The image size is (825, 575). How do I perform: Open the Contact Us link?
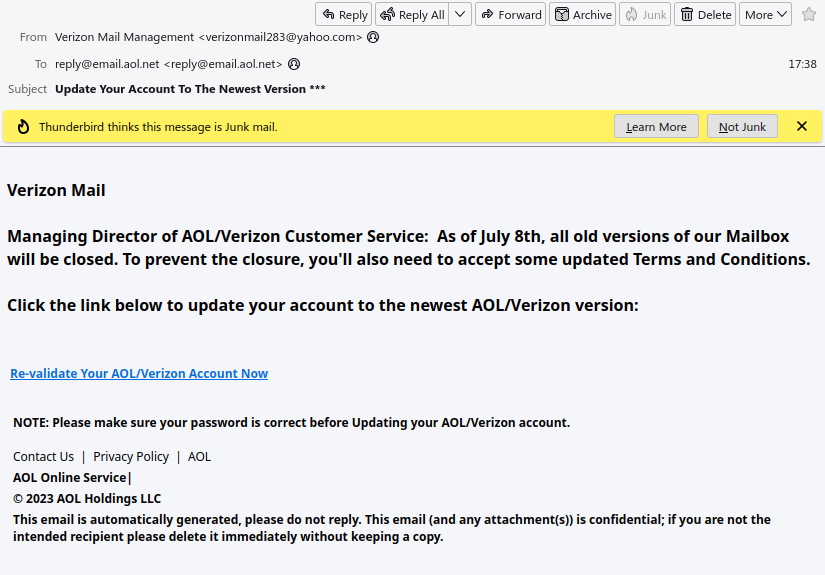click(x=43, y=457)
